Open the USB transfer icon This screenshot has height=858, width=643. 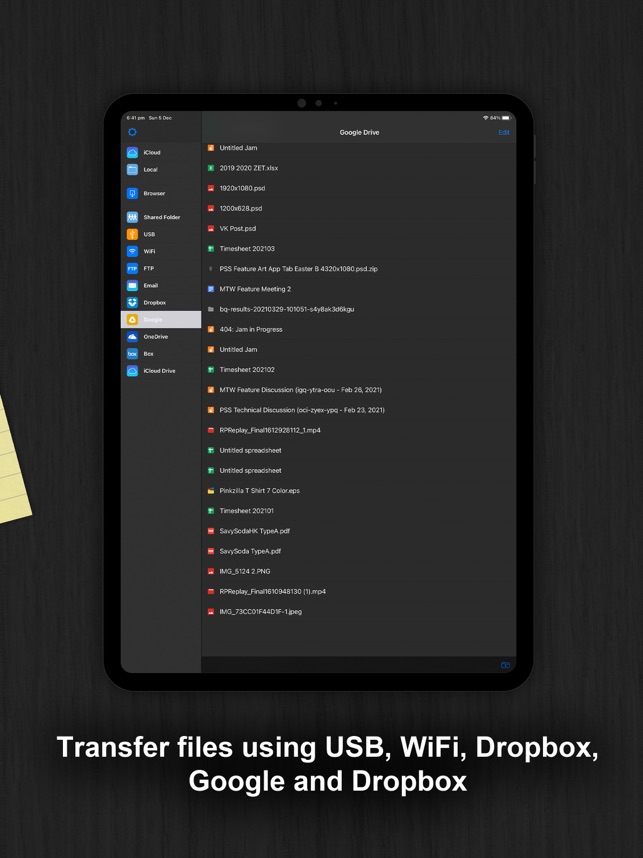[132, 234]
